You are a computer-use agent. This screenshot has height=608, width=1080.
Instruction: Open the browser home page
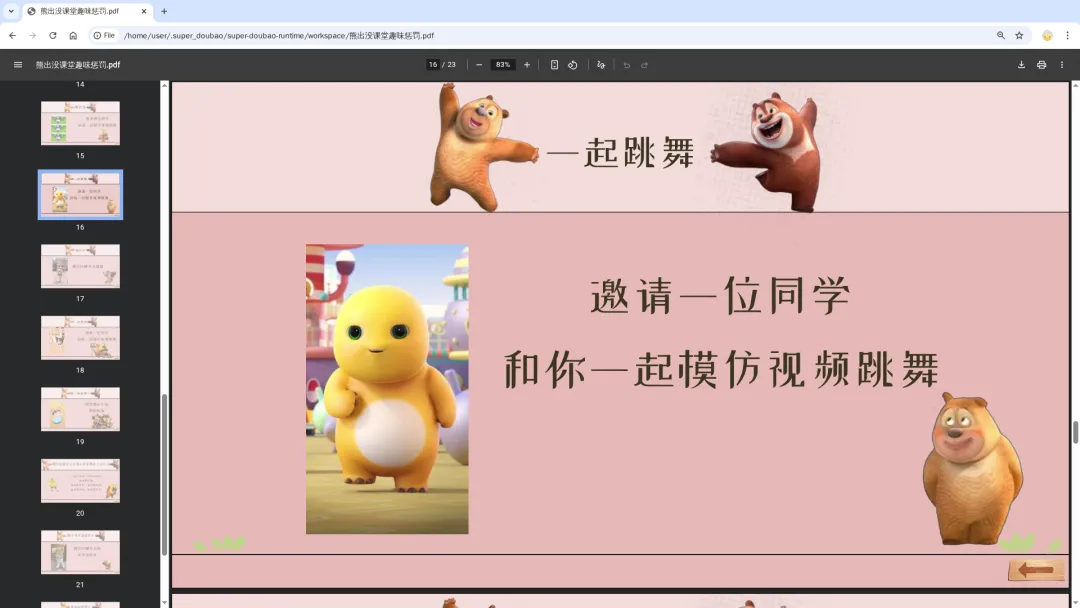click(73, 35)
